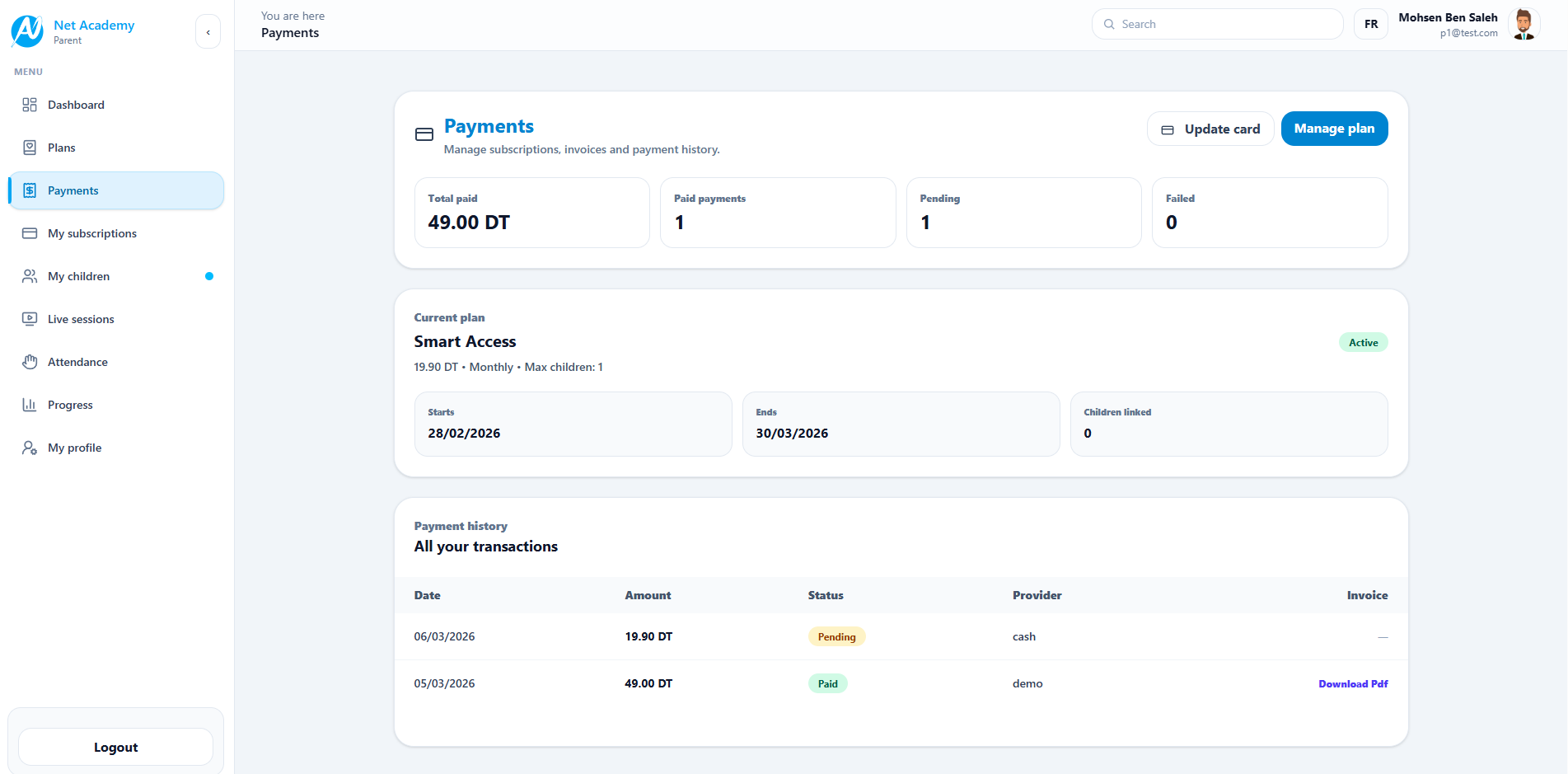
Task: Select the Live sessions video icon
Action: (x=30, y=319)
